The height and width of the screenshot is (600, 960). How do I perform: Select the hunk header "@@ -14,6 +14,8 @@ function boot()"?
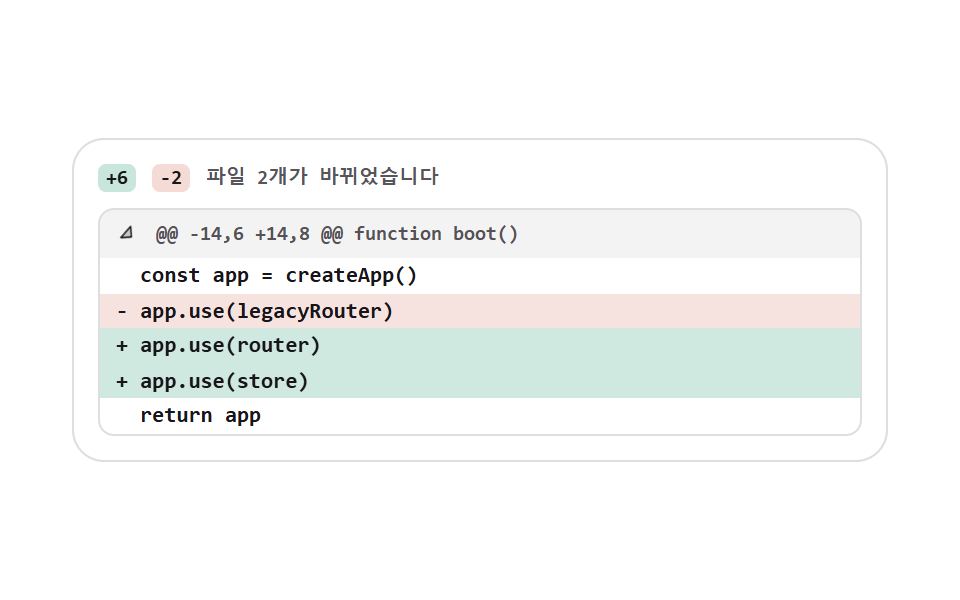point(337,234)
